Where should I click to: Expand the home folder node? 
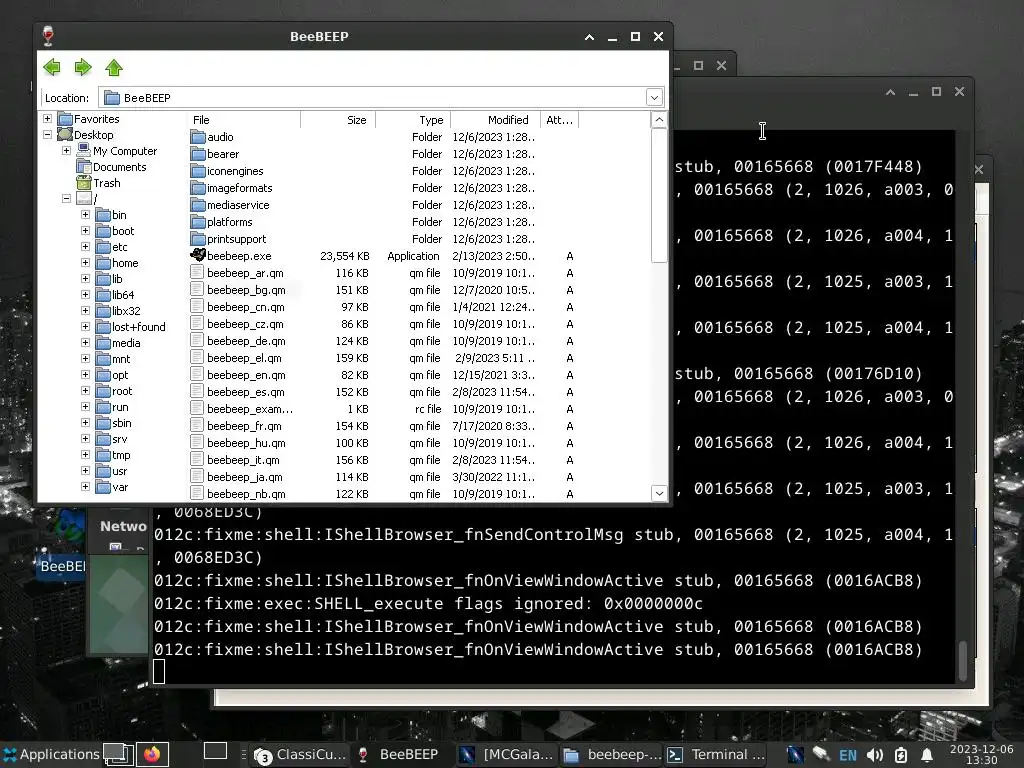coord(86,263)
